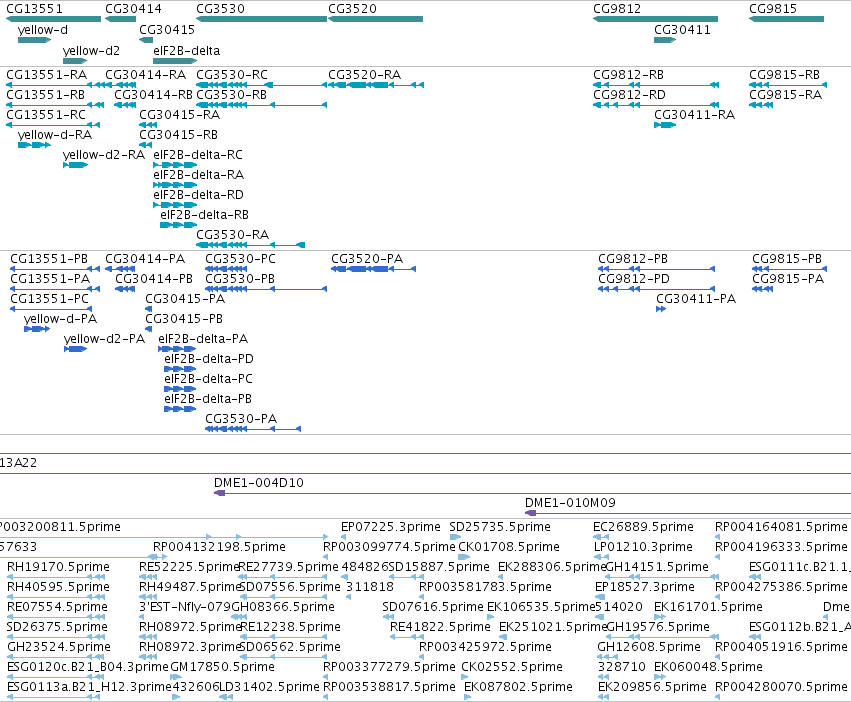Select protein CG9812-PD
This screenshot has height=702, width=851.
click(657, 289)
